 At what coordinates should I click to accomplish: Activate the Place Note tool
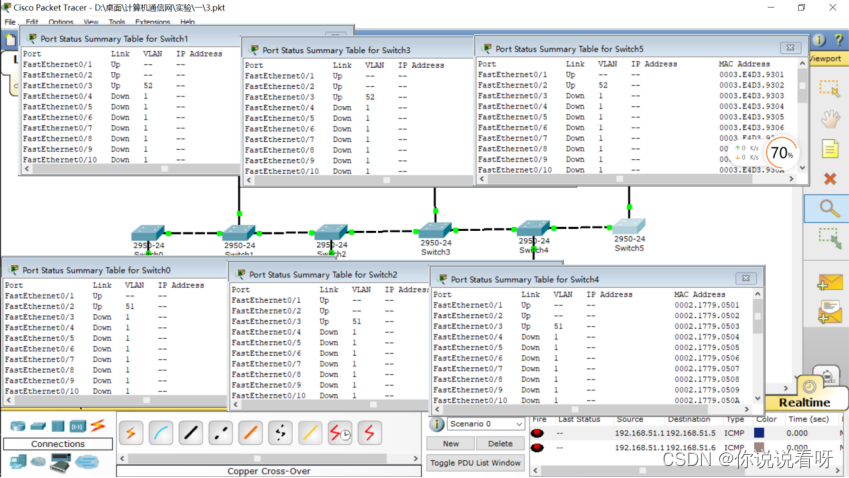830,149
